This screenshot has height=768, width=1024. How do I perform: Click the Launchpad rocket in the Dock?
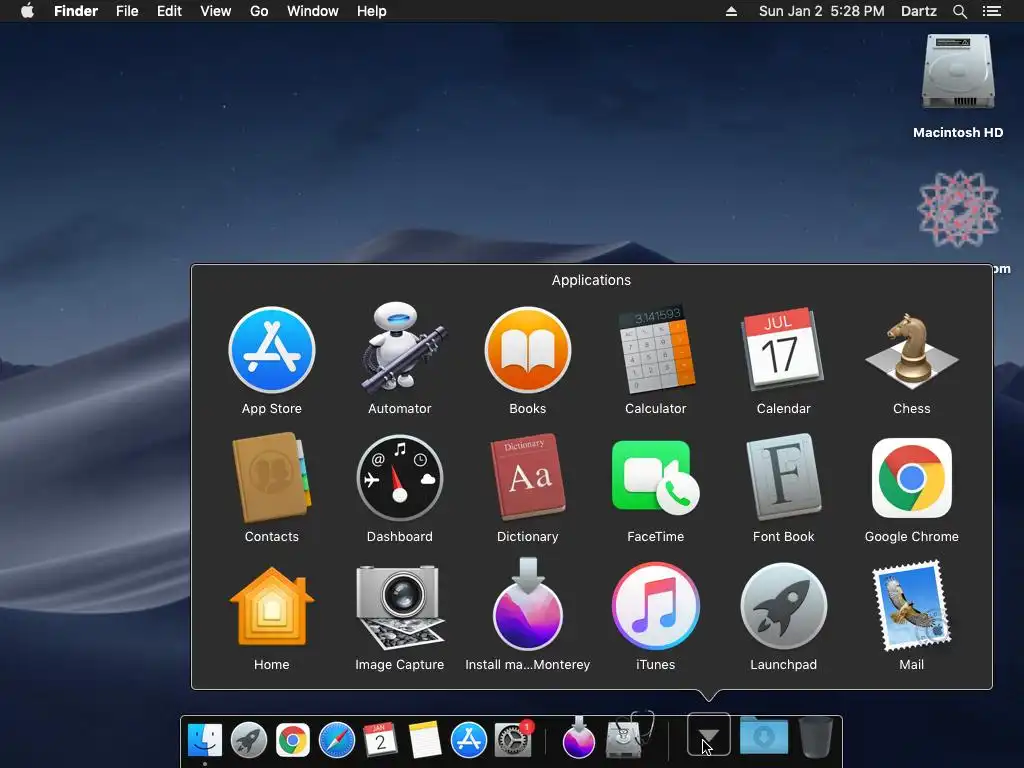pos(249,740)
